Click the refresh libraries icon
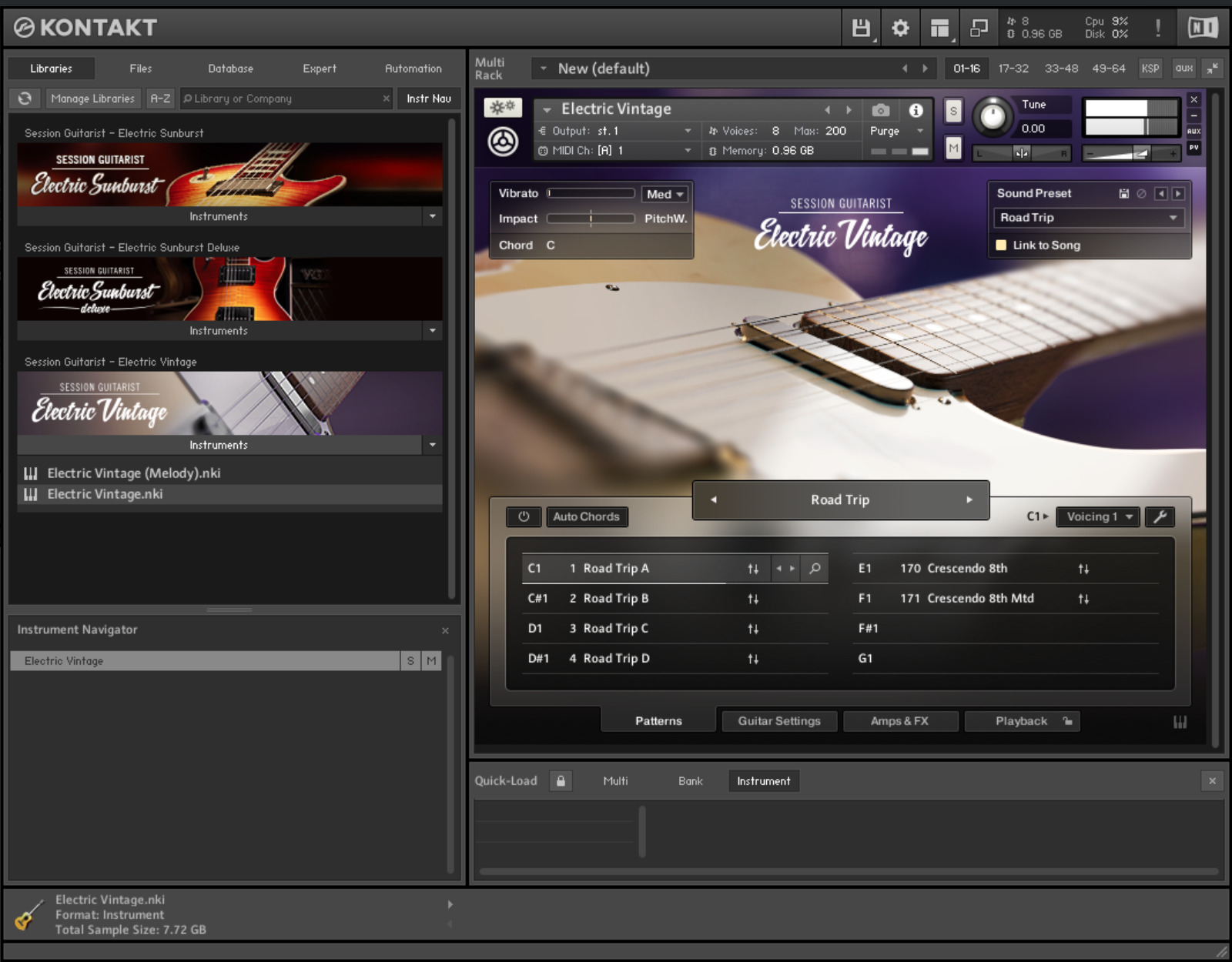The width and height of the screenshot is (1232, 962). pos(25,99)
